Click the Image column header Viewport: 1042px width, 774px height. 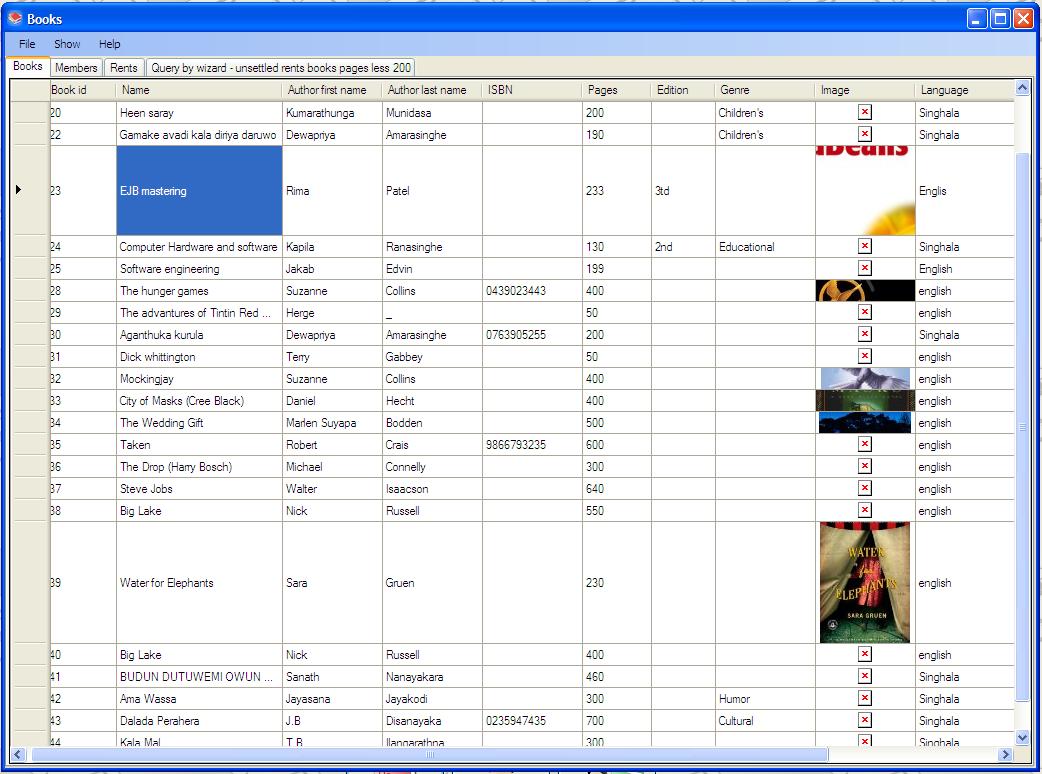tap(865, 90)
